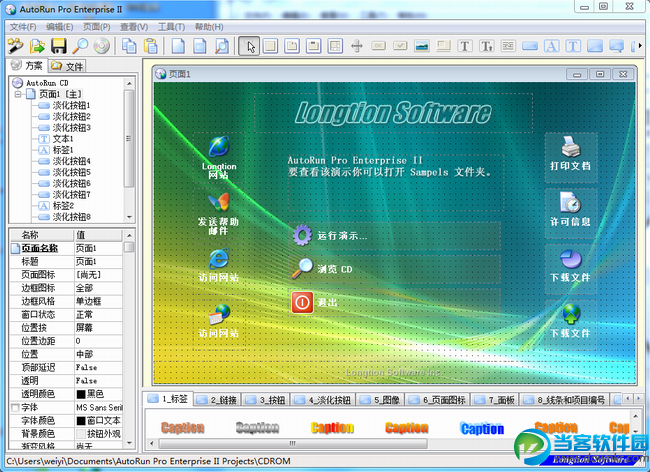Click the black swatch for 透明颜色
The width and height of the screenshot is (650, 472).
pos(81,395)
